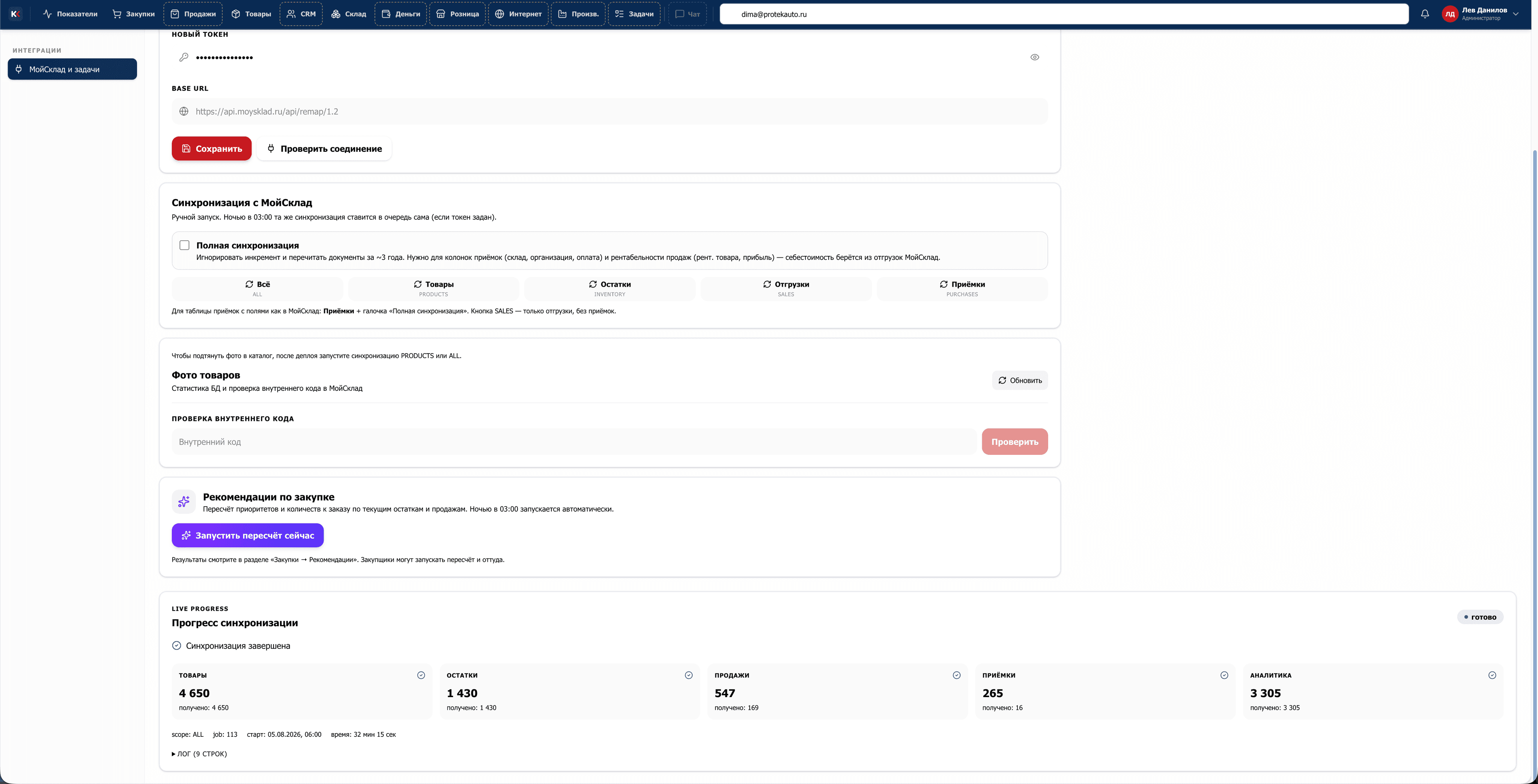Click the red Сохранить button
Screen dimensions: 1538x784
[212, 149]
